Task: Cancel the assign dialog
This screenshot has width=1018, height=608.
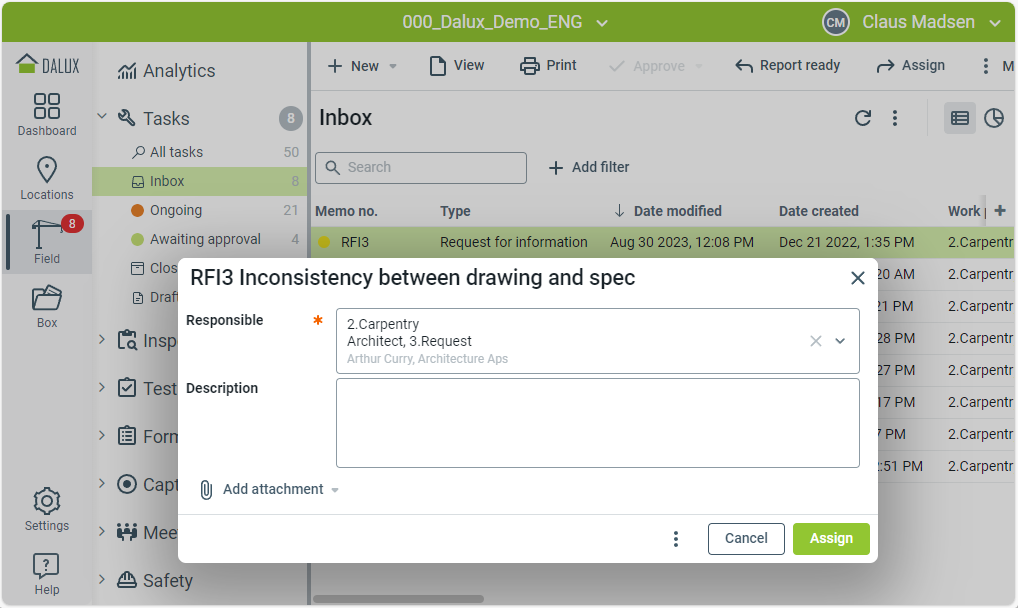Action: coord(746,538)
